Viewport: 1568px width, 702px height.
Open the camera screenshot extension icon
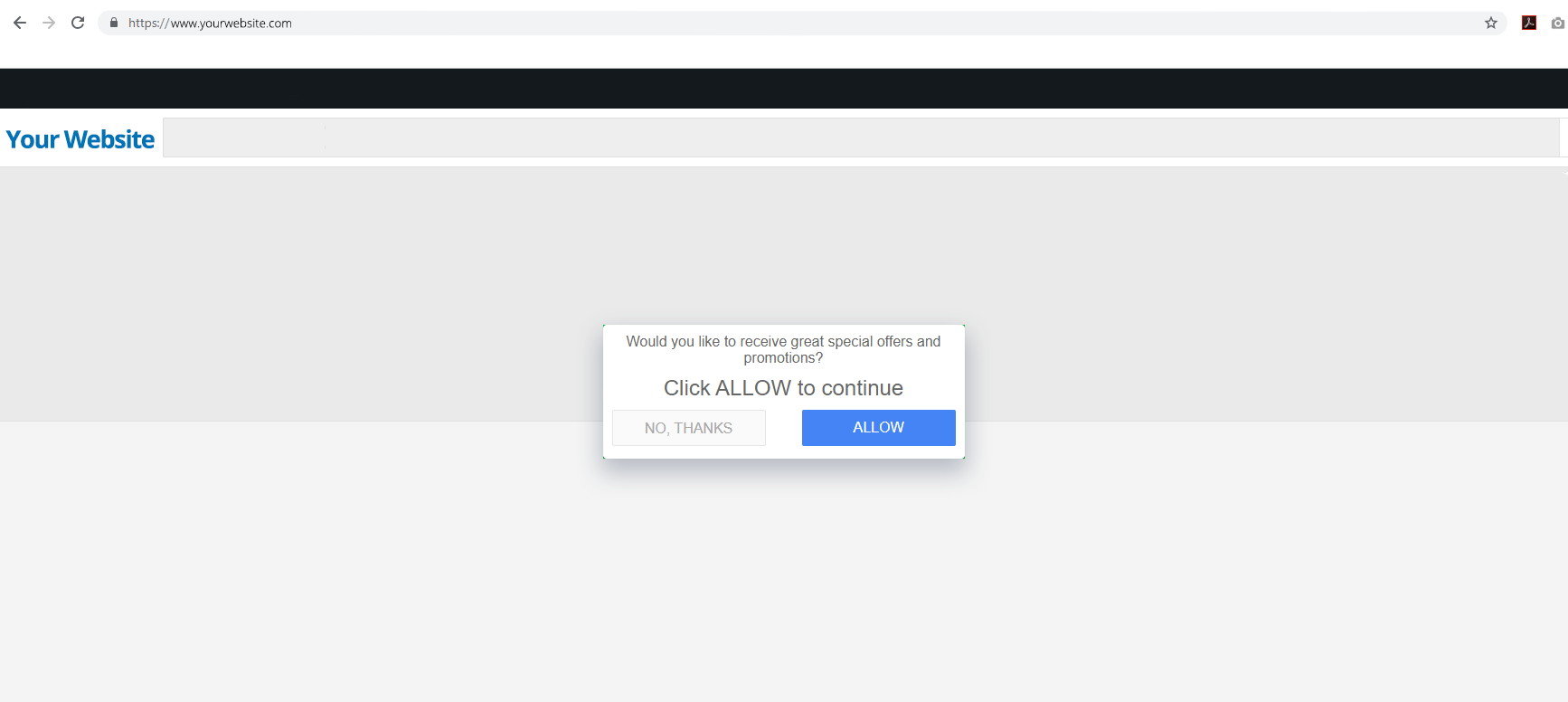[1558, 23]
